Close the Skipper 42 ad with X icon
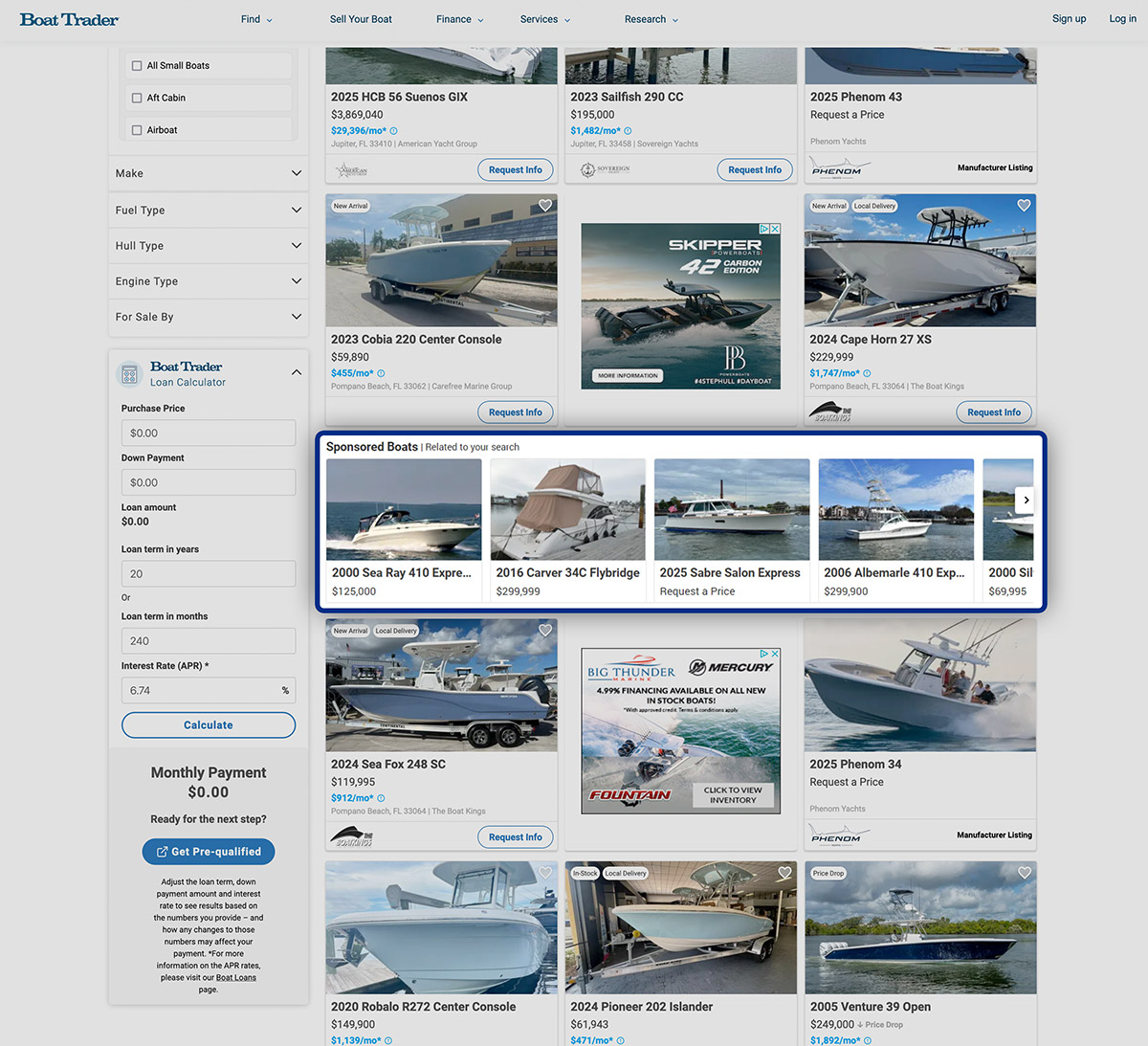The image size is (1148, 1046). [x=775, y=229]
